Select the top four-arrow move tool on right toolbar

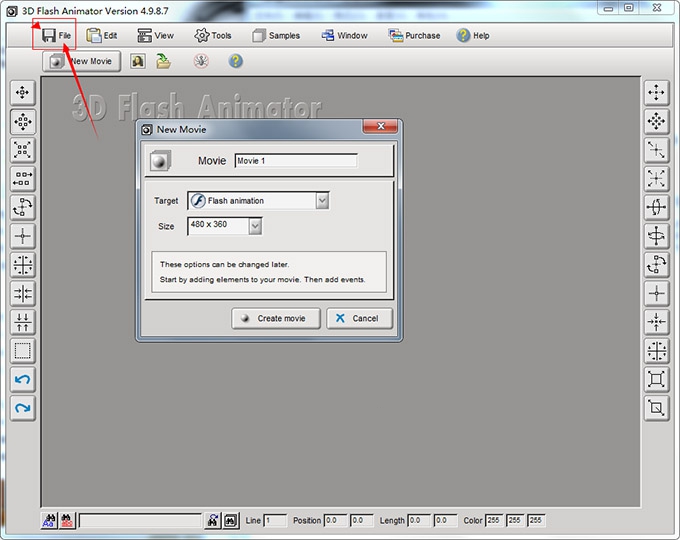(656, 92)
